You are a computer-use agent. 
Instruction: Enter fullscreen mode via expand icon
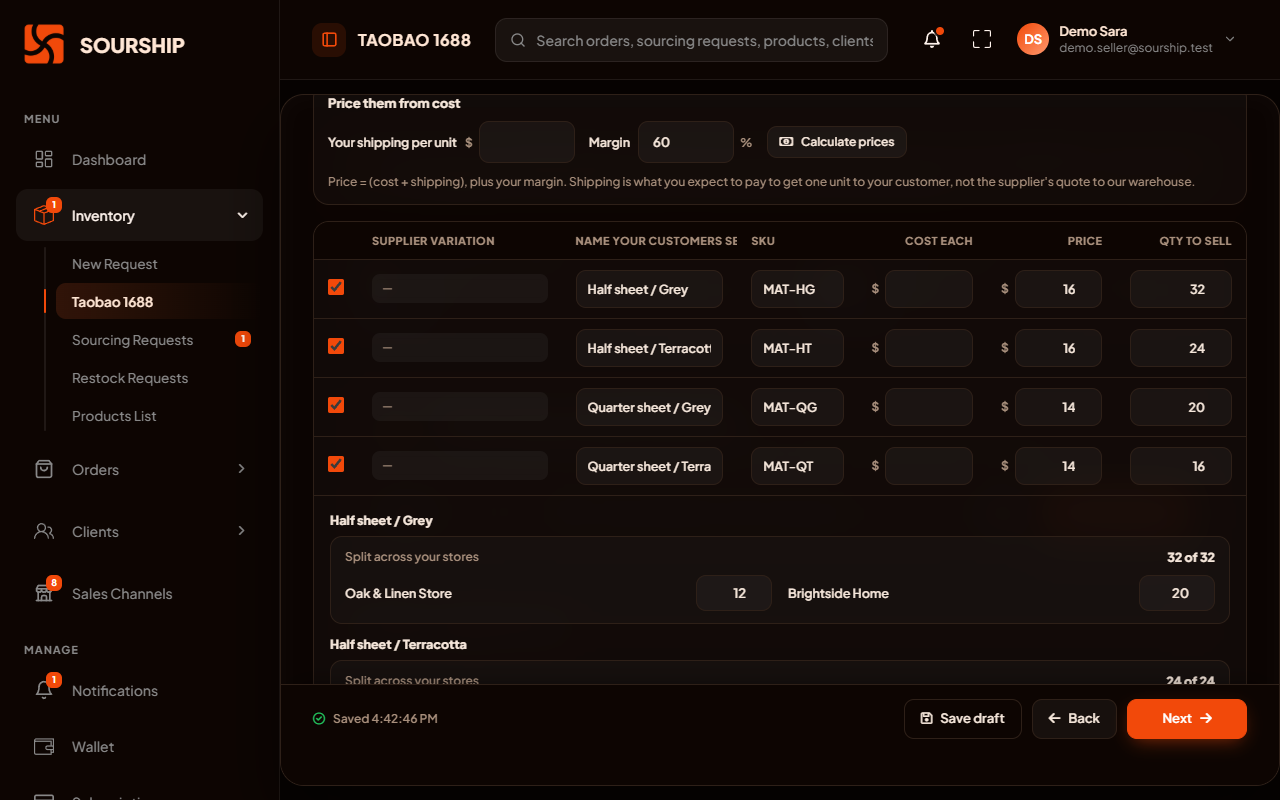point(982,40)
